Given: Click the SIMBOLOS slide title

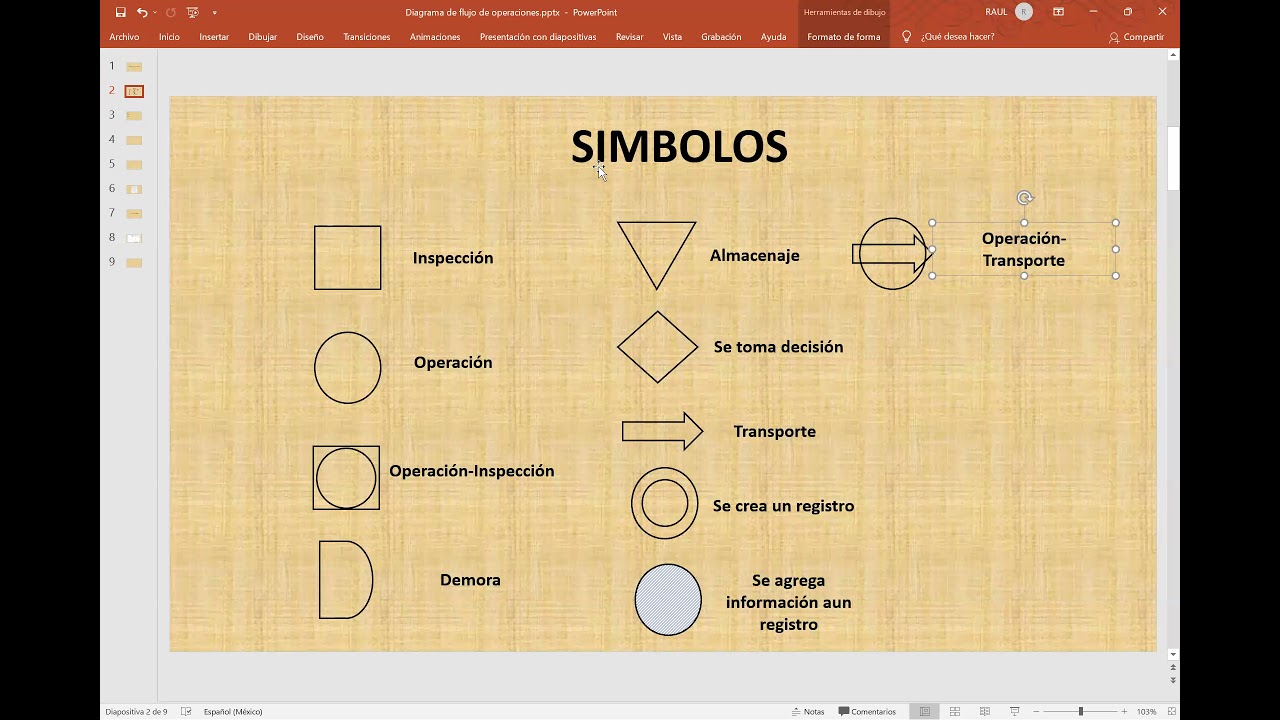Looking at the screenshot, I should [x=679, y=147].
